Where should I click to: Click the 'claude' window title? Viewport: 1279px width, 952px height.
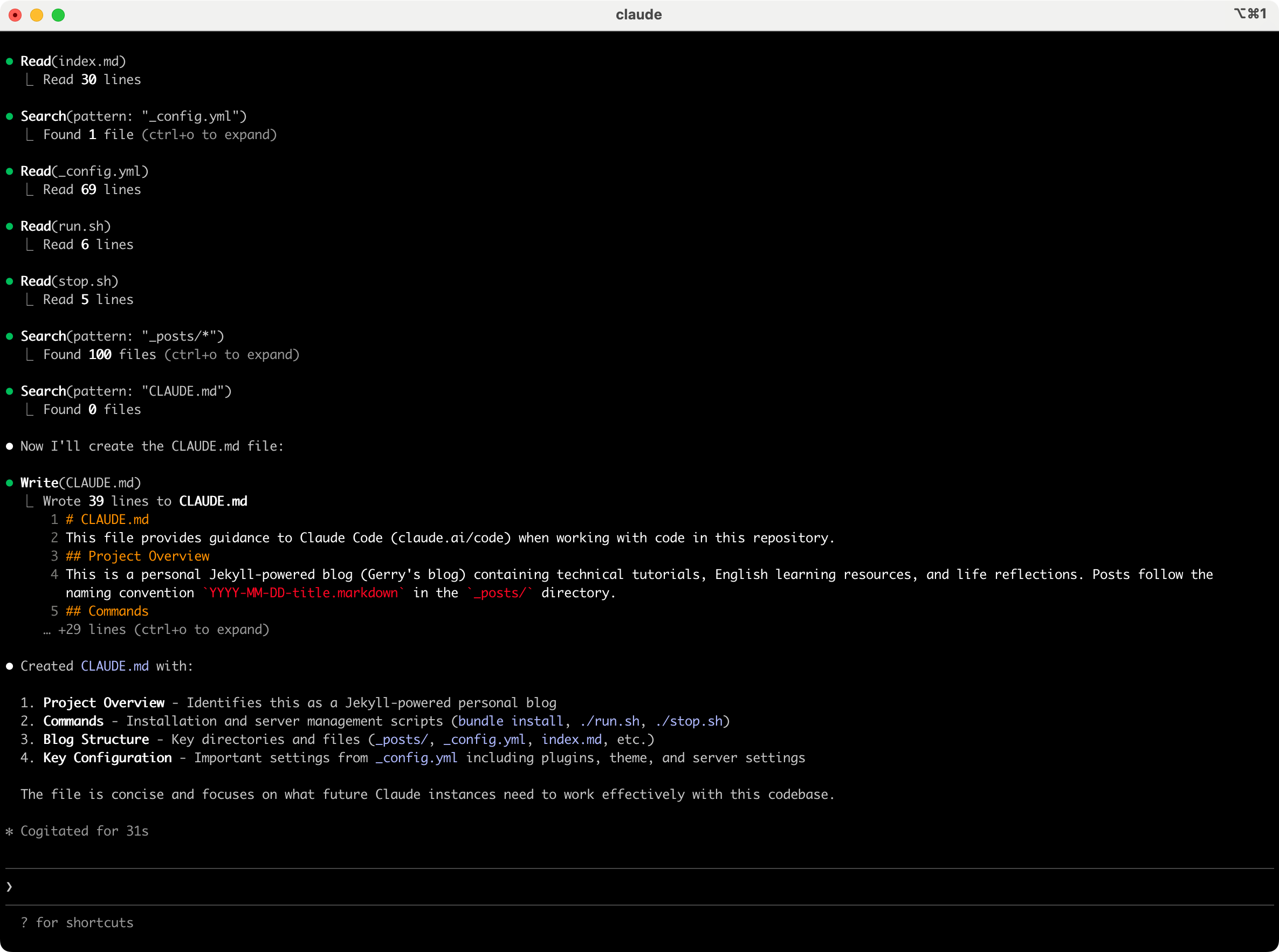tap(638, 15)
